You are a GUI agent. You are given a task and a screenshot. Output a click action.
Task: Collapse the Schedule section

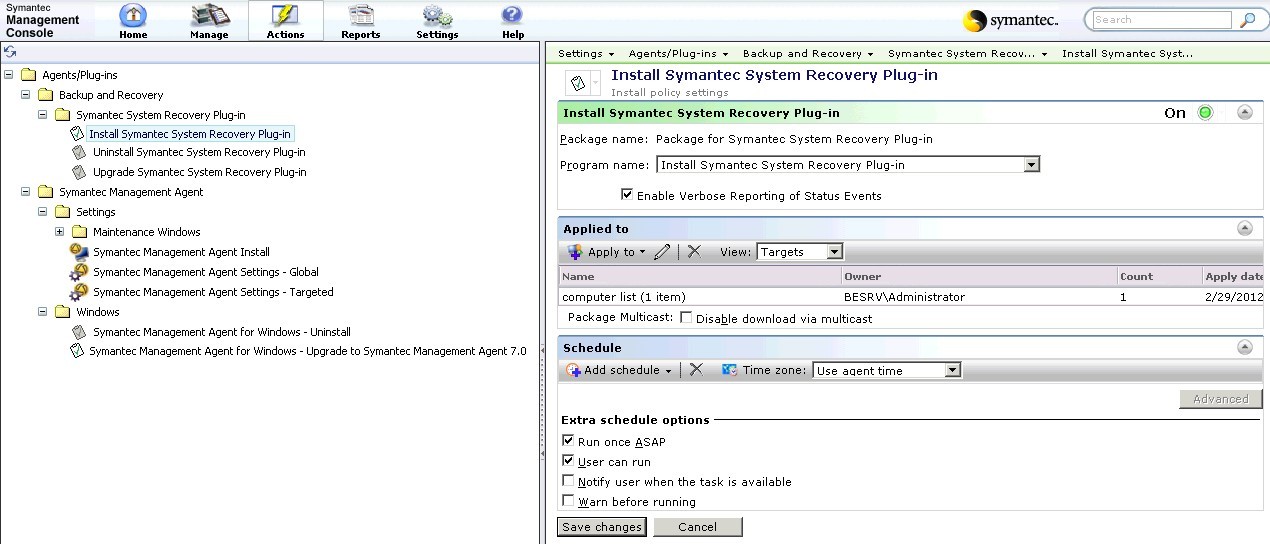[x=1245, y=348]
